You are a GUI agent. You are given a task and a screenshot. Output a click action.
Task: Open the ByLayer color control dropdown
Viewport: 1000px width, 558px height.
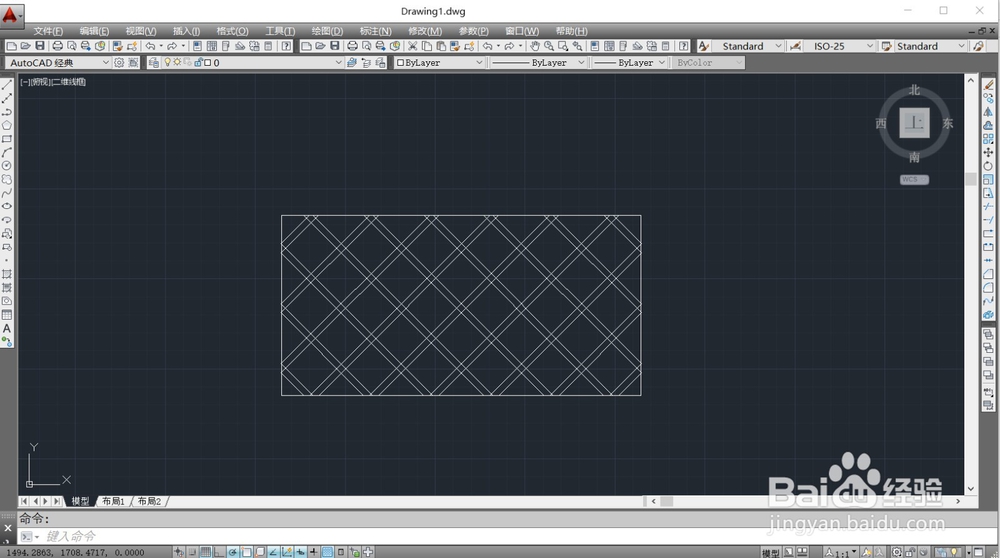tap(479, 62)
